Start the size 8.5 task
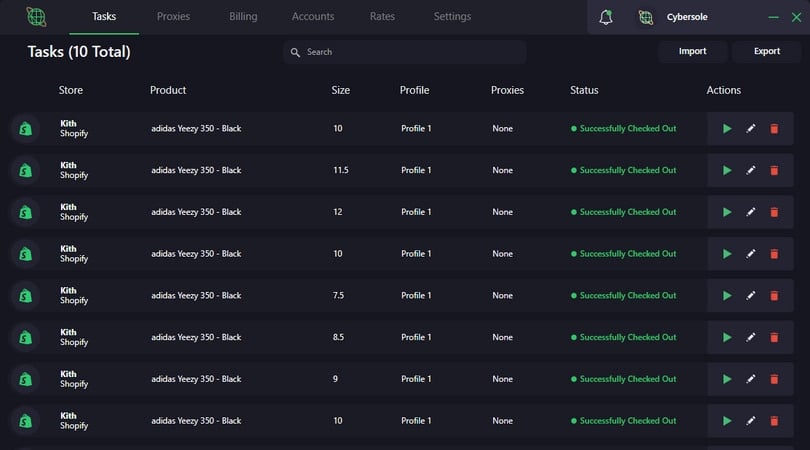Image resolution: width=810 pixels, height=450 pixels. point(727,337)
